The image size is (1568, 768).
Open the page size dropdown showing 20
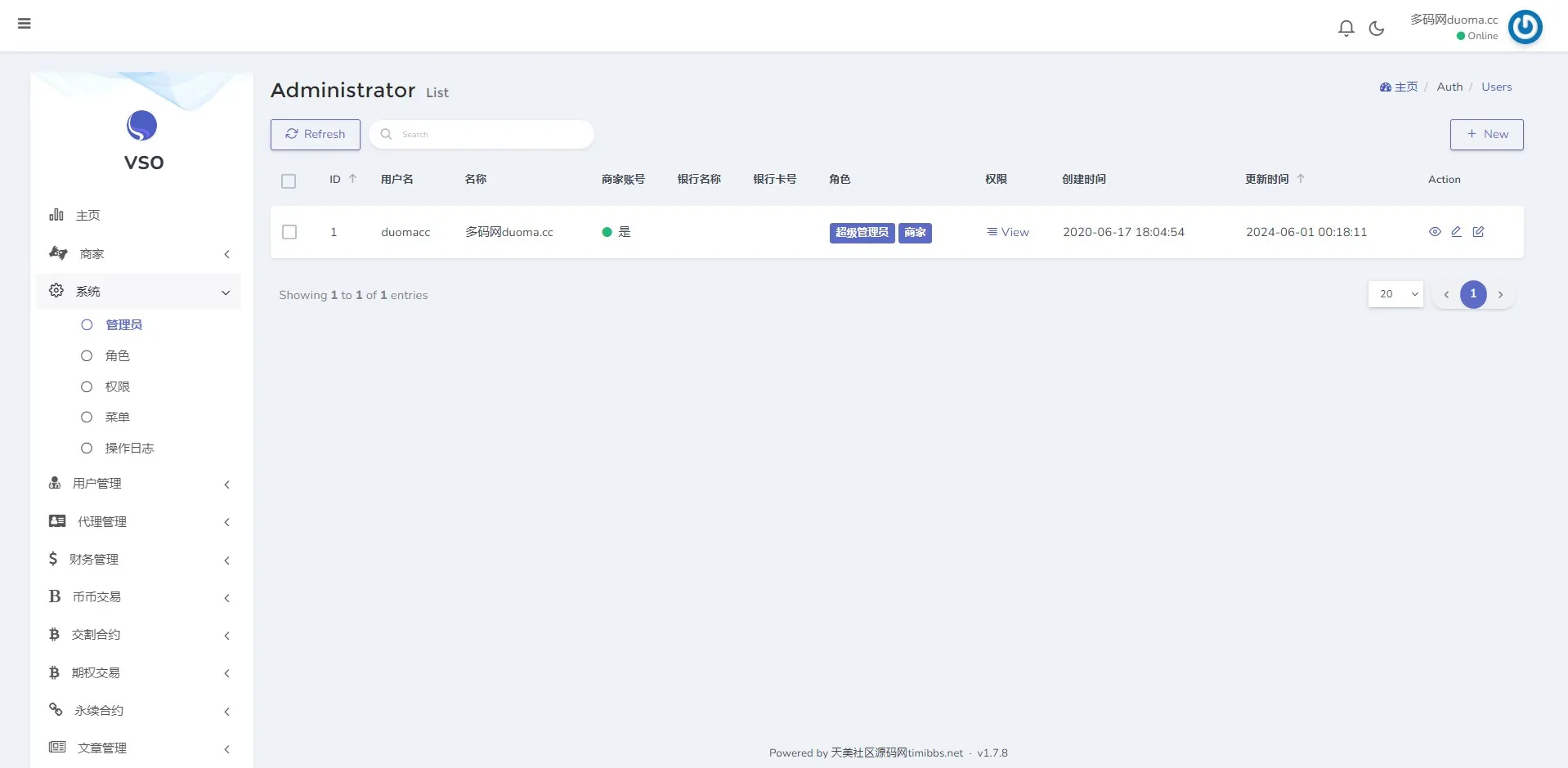[1396, 294]
